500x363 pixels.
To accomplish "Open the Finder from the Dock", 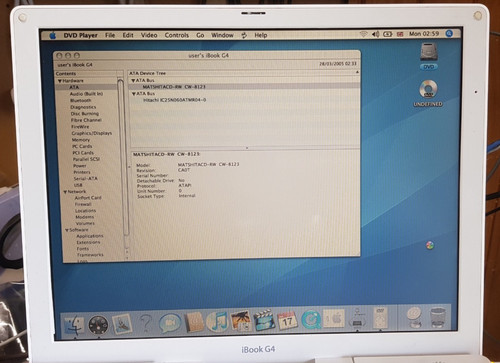I will pos(74,325).
